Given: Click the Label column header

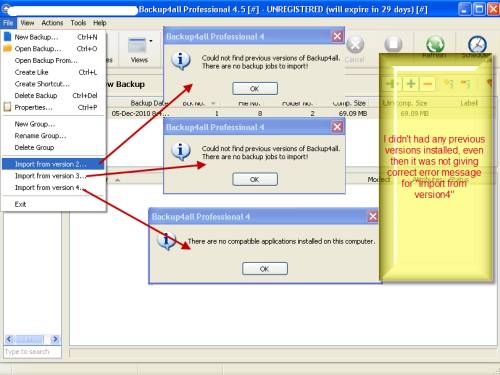Looking at the screenshot, I should click(469, 103).
